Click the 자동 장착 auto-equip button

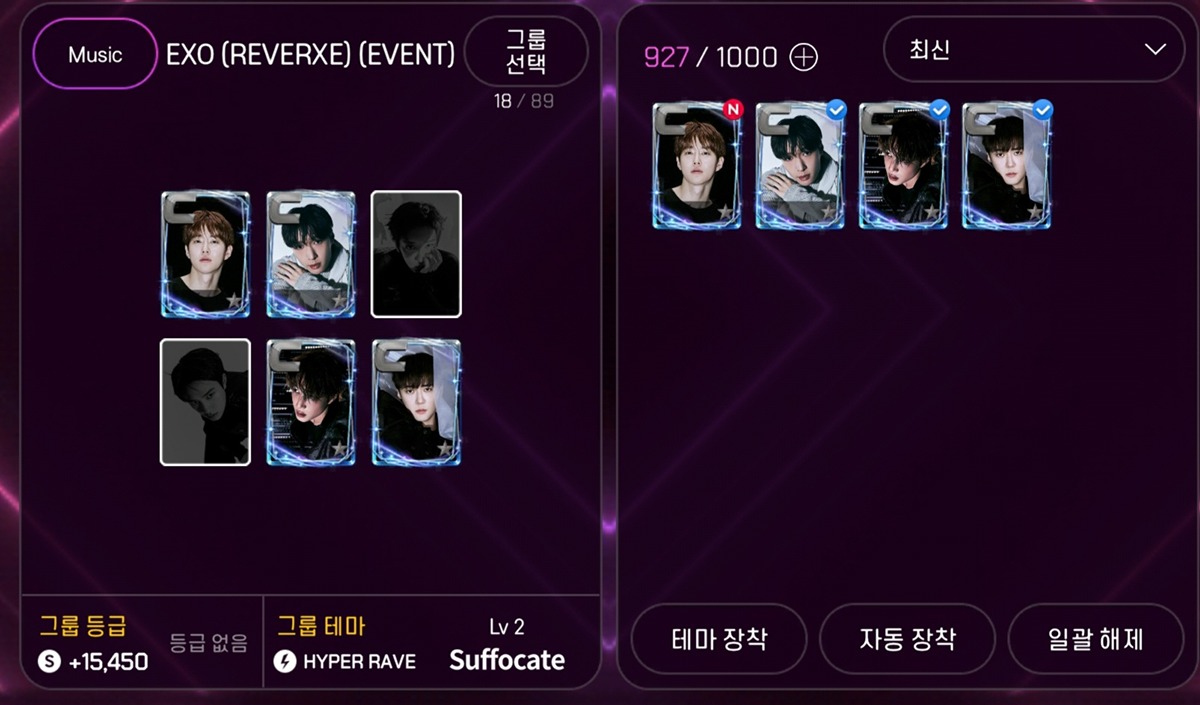(x=907, y=638)
